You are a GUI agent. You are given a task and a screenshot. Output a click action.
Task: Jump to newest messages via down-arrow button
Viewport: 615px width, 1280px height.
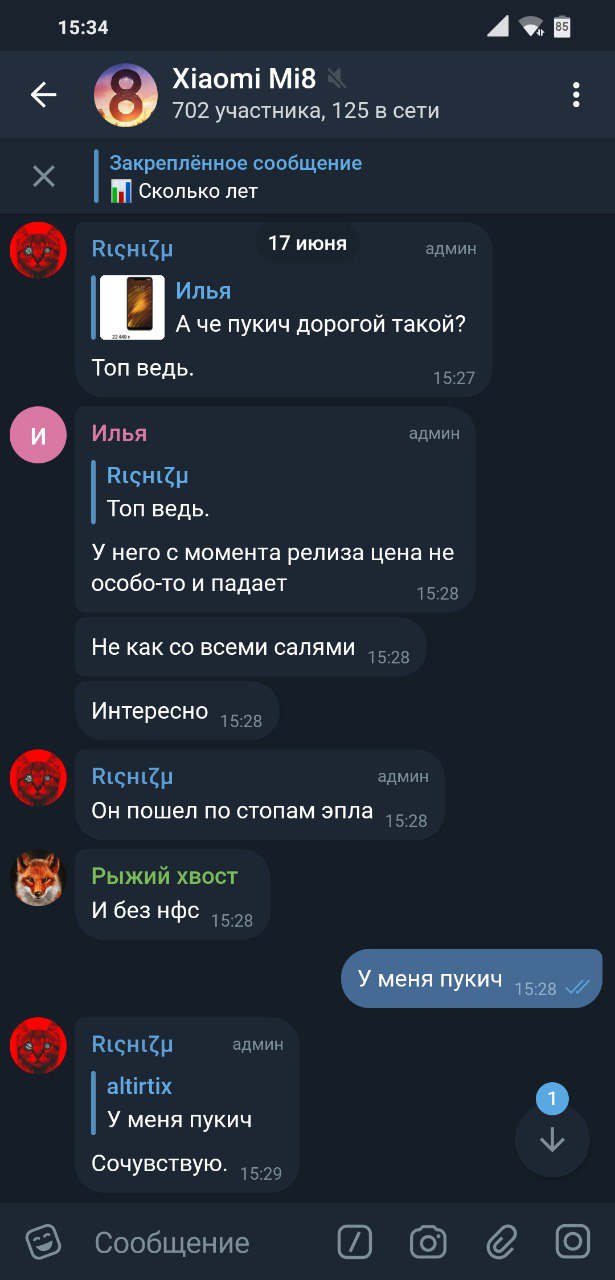[x=552, y=1140]
